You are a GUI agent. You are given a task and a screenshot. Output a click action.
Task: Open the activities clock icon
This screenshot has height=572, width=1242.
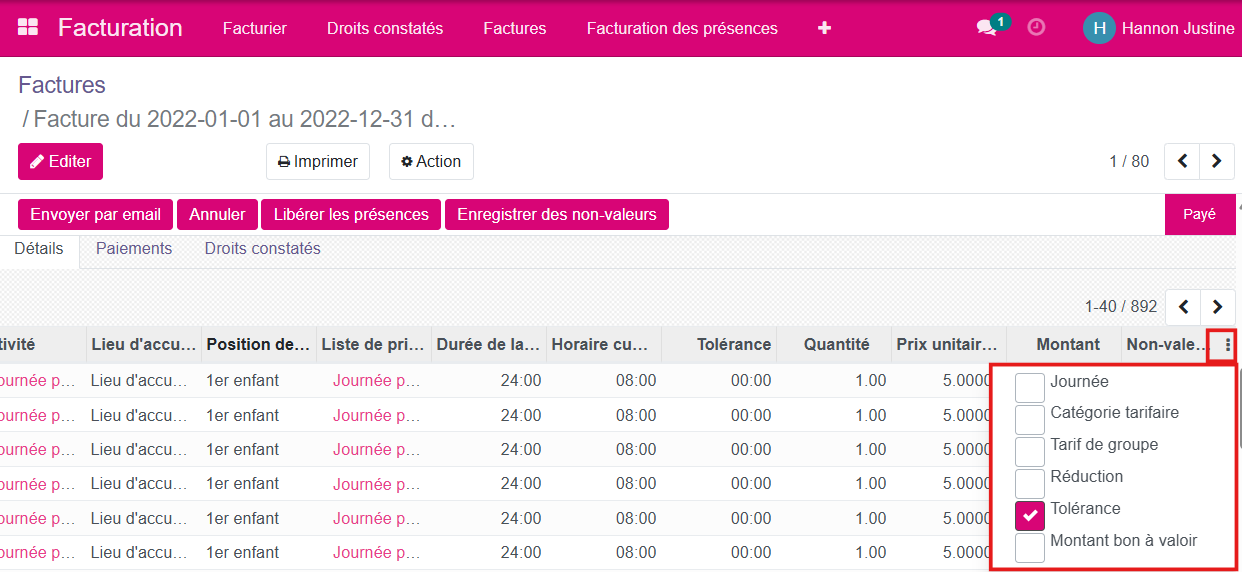click(1037, 28)
